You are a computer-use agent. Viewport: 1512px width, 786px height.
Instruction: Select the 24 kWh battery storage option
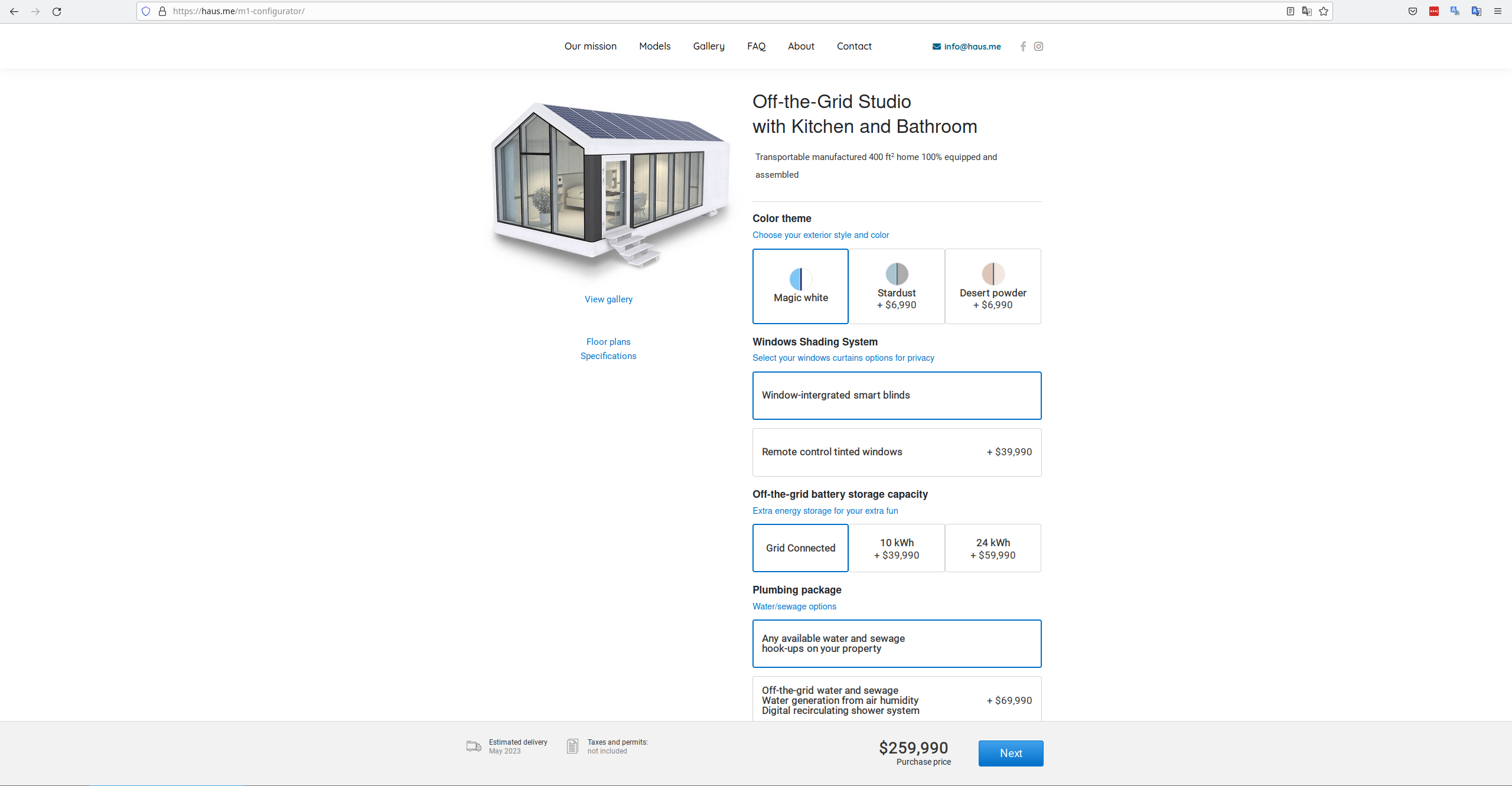pos(992,547)
